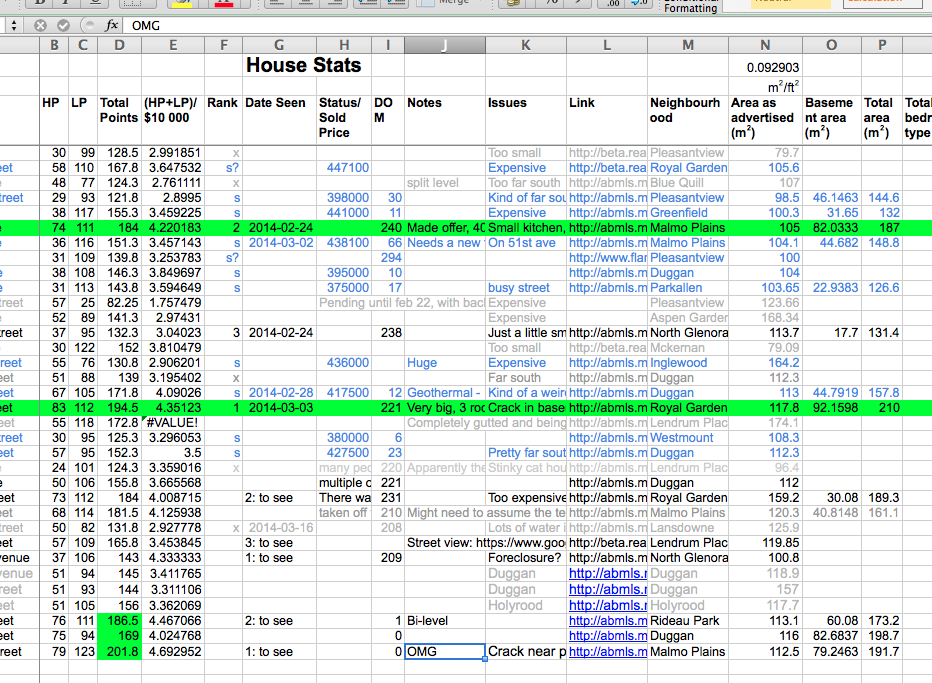Select the active OMG notes cell

(x=445, y=651)
